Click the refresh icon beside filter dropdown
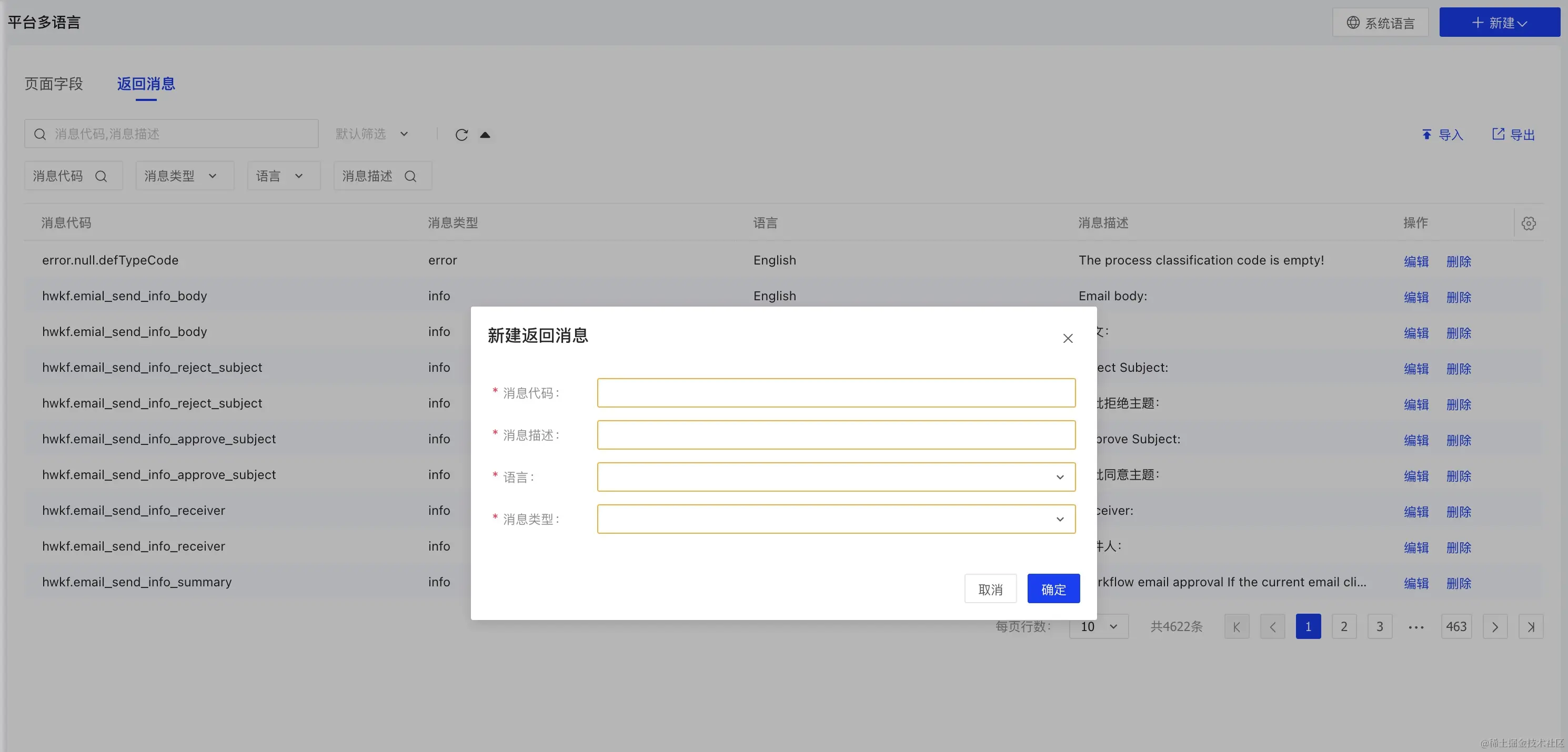The image size is (1568, 752). point(461,135)
